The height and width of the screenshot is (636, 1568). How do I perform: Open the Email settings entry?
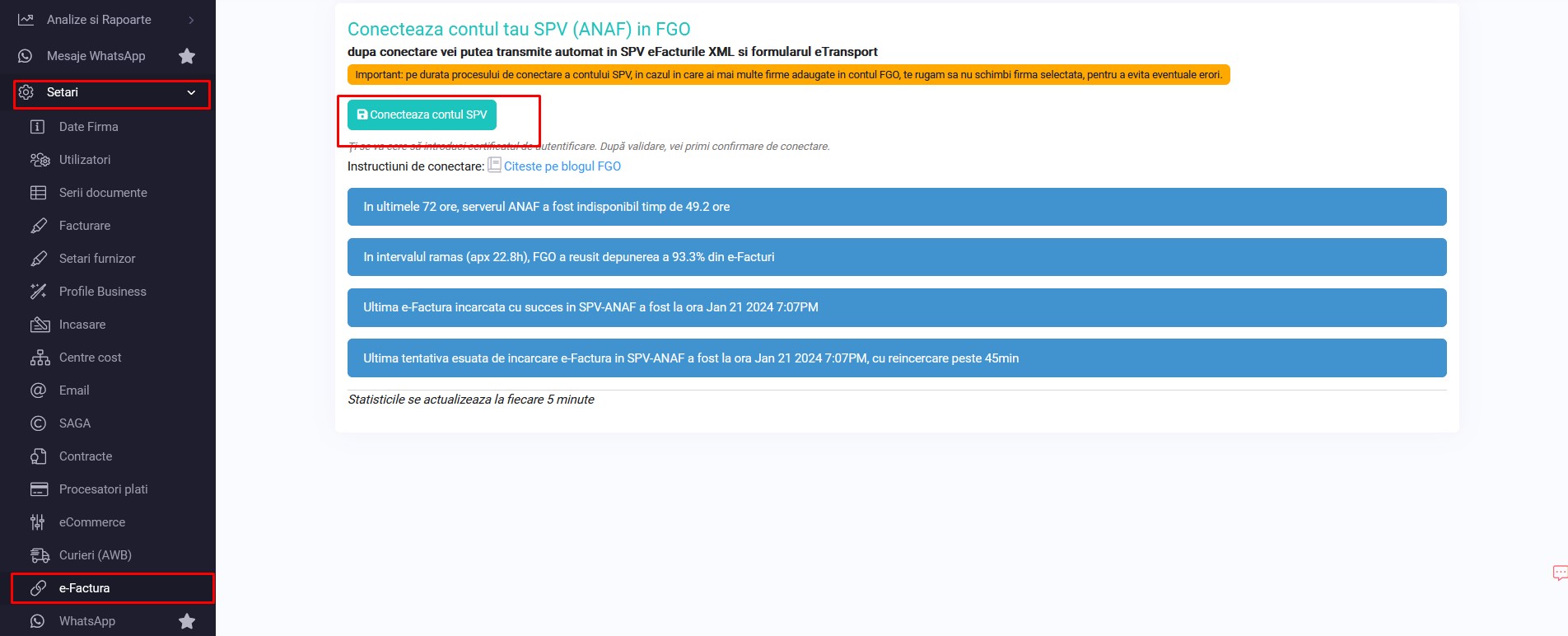click(74, 390)
